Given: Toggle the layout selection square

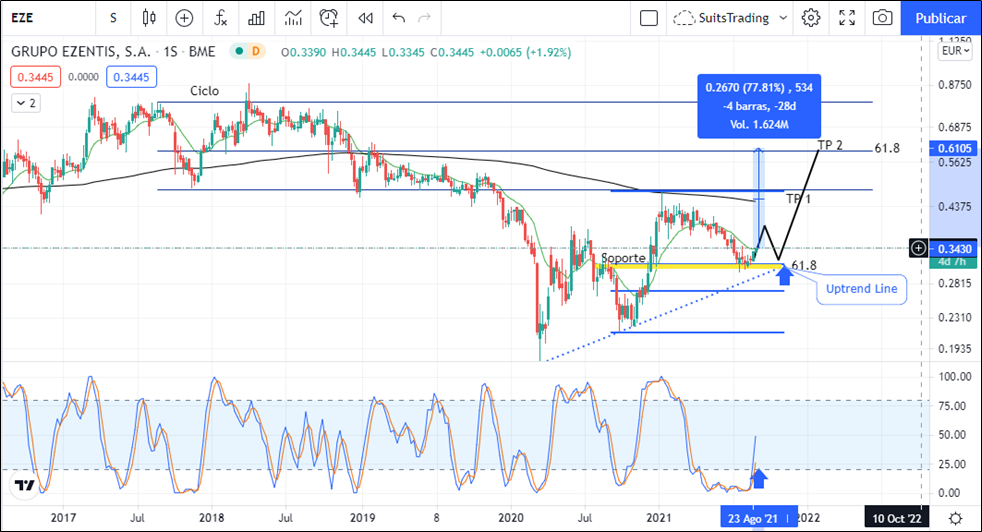Looking at the screenshot, I should 649,18.
